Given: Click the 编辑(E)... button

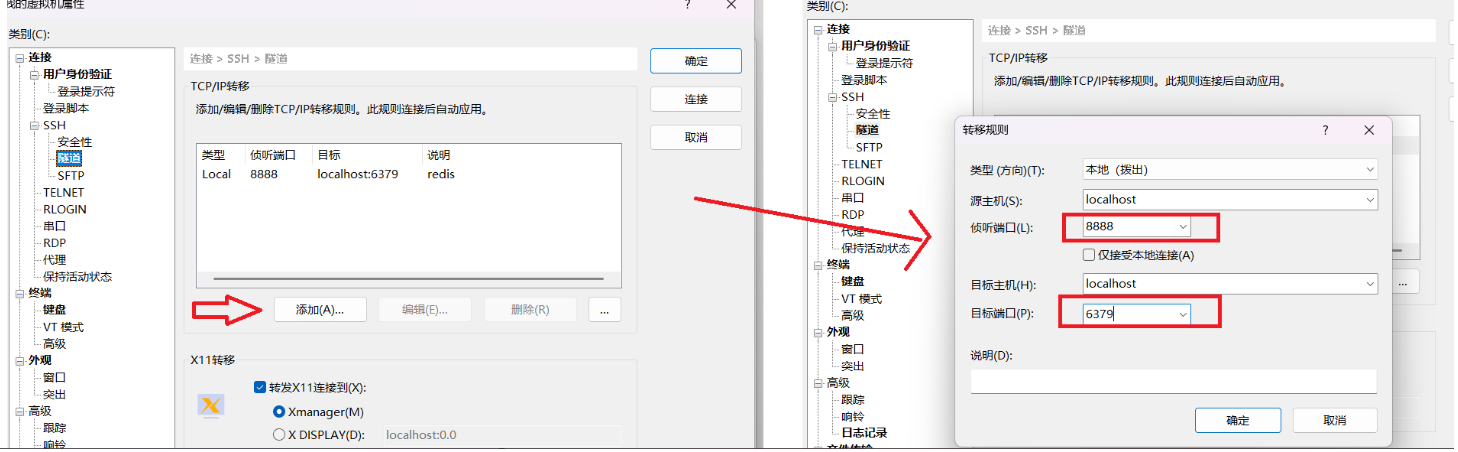Looking at the screenshot, I should [425, 310].
